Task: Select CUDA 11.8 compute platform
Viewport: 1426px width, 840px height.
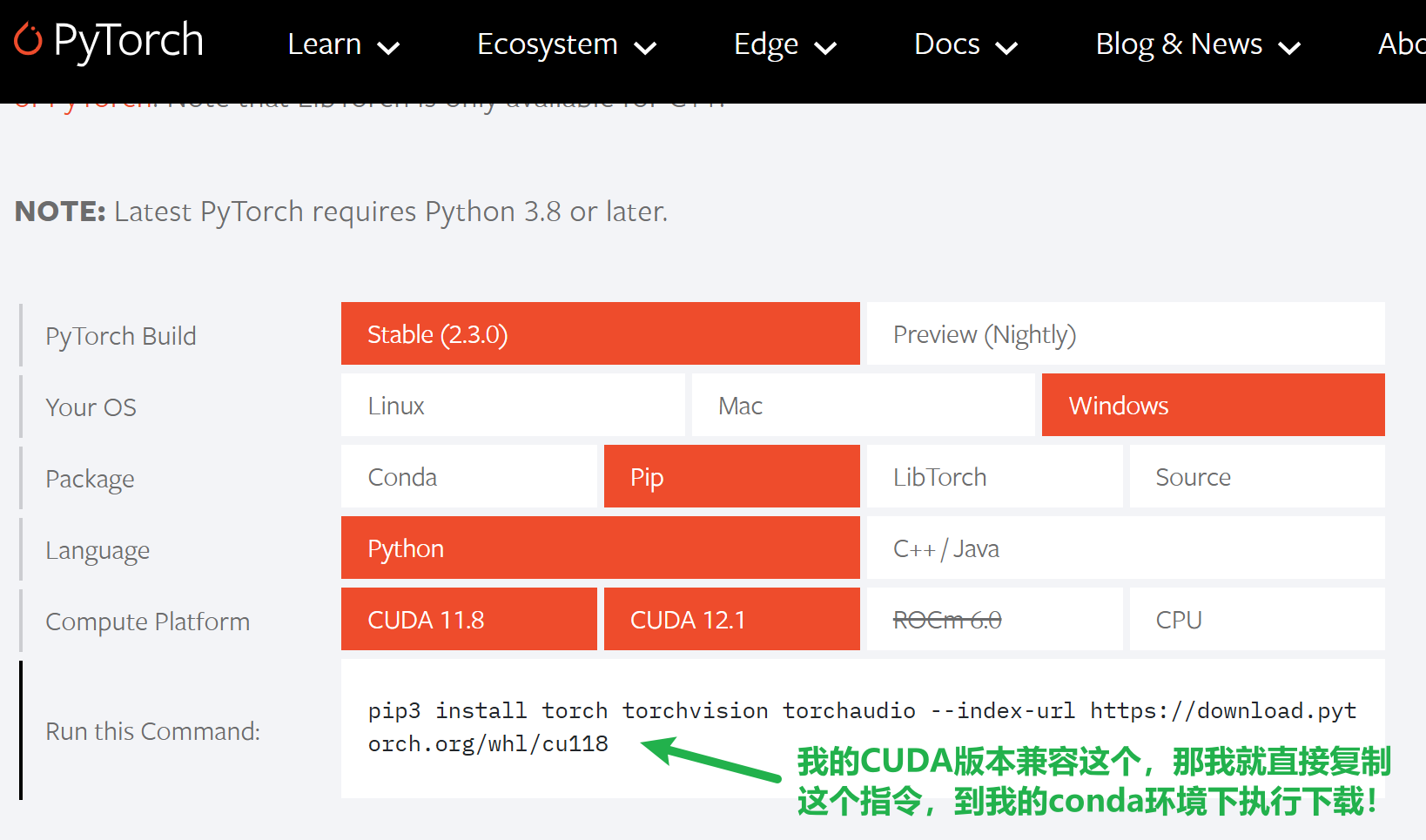Action: pos(468,620)
